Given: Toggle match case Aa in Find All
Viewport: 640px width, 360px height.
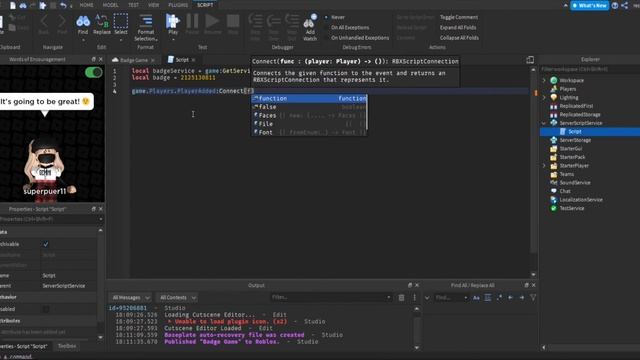Looking at the screenshot, I should coord(476,298).
